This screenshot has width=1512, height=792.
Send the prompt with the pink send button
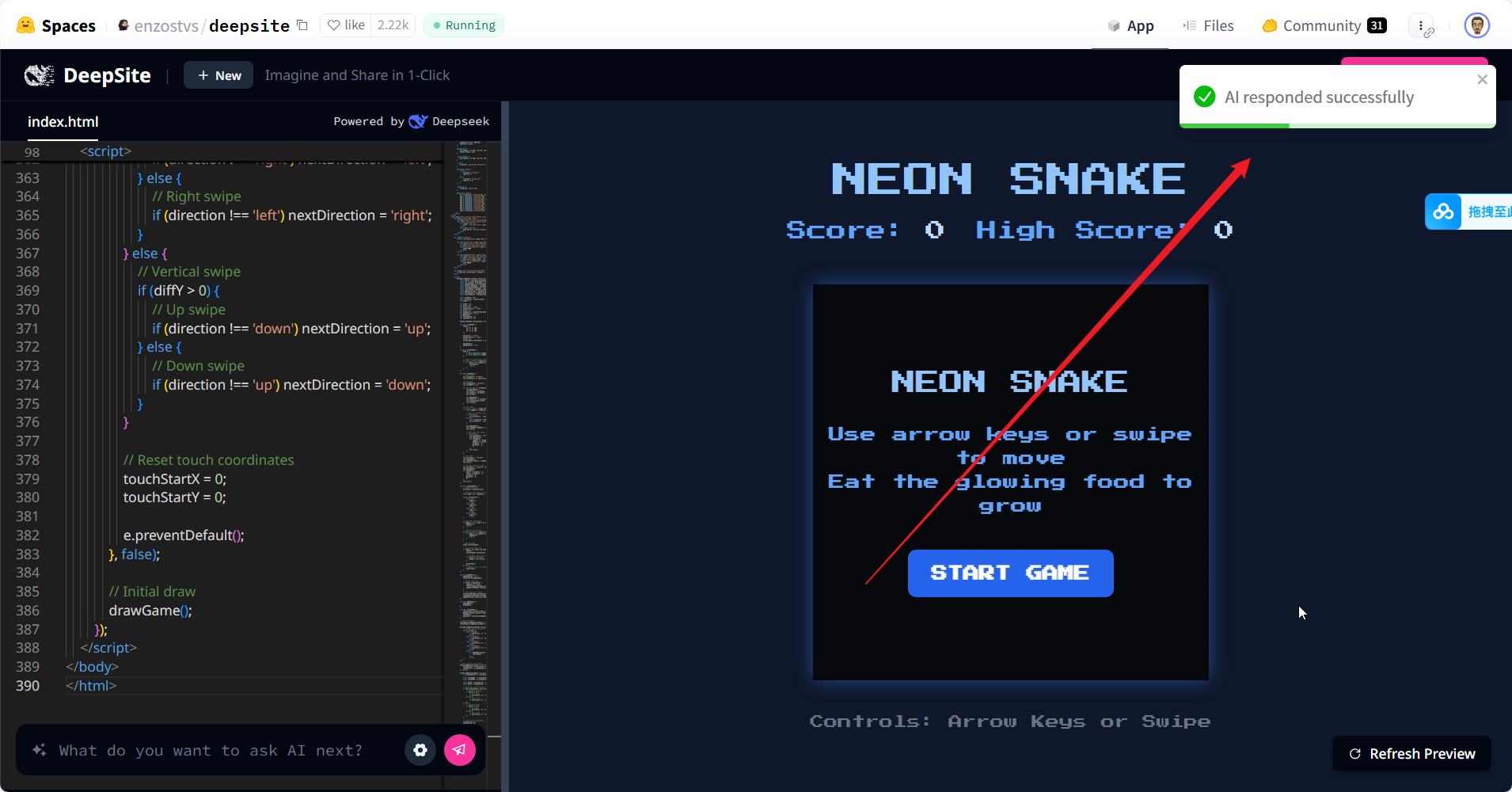460,750
